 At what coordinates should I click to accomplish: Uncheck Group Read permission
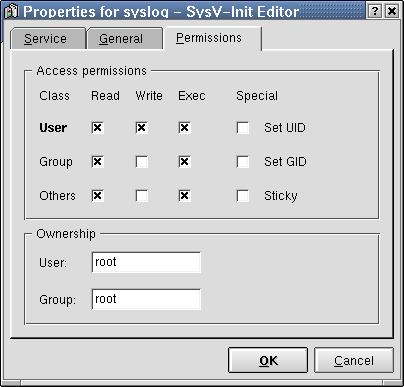click(98, 162)
